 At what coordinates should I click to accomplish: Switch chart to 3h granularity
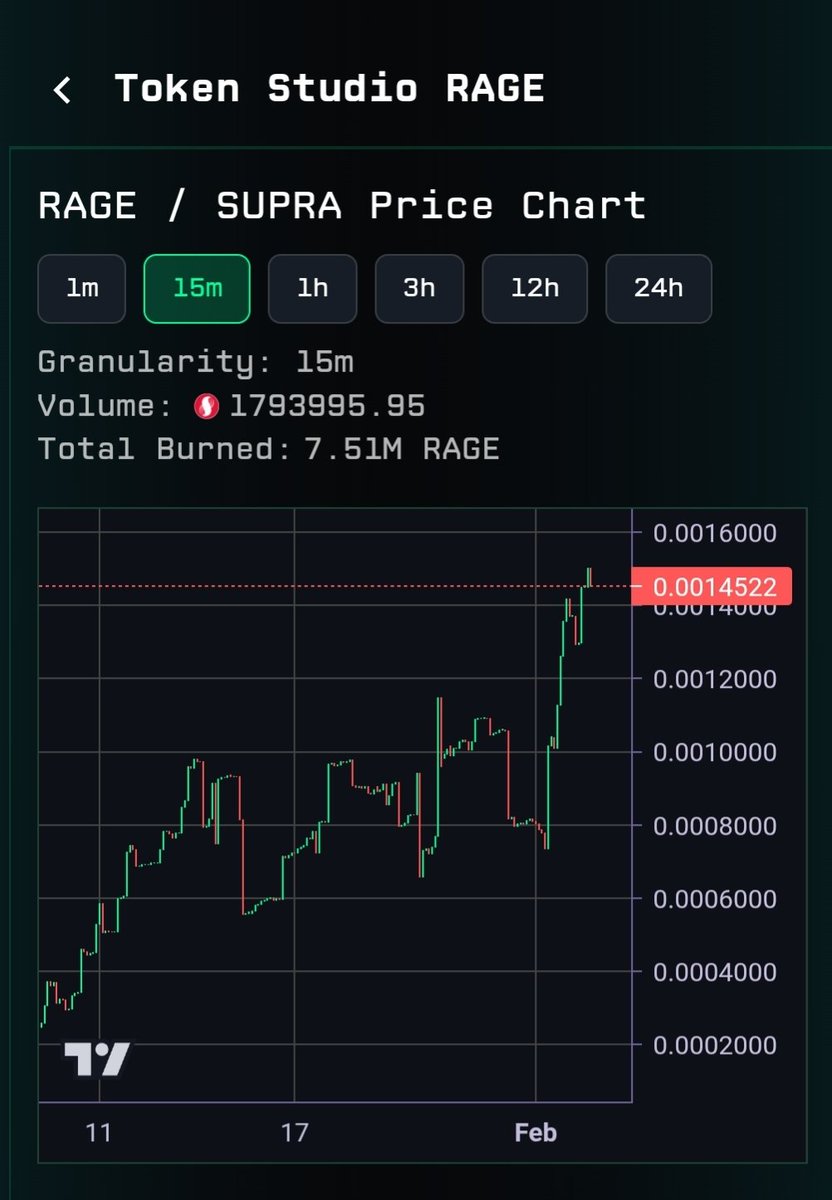[419, 289]
